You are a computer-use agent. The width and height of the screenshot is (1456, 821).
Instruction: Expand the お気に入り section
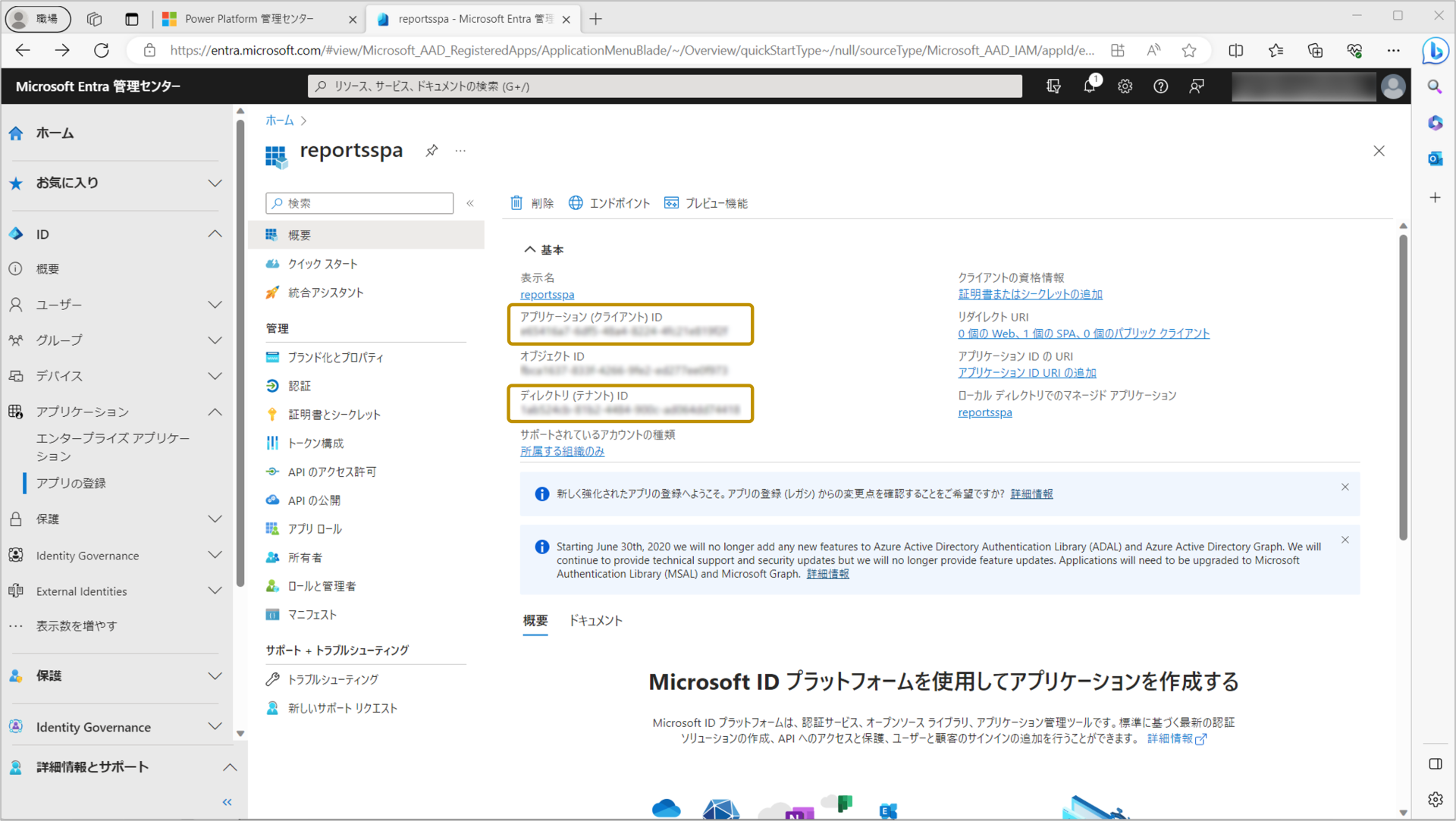click(215, 183)
